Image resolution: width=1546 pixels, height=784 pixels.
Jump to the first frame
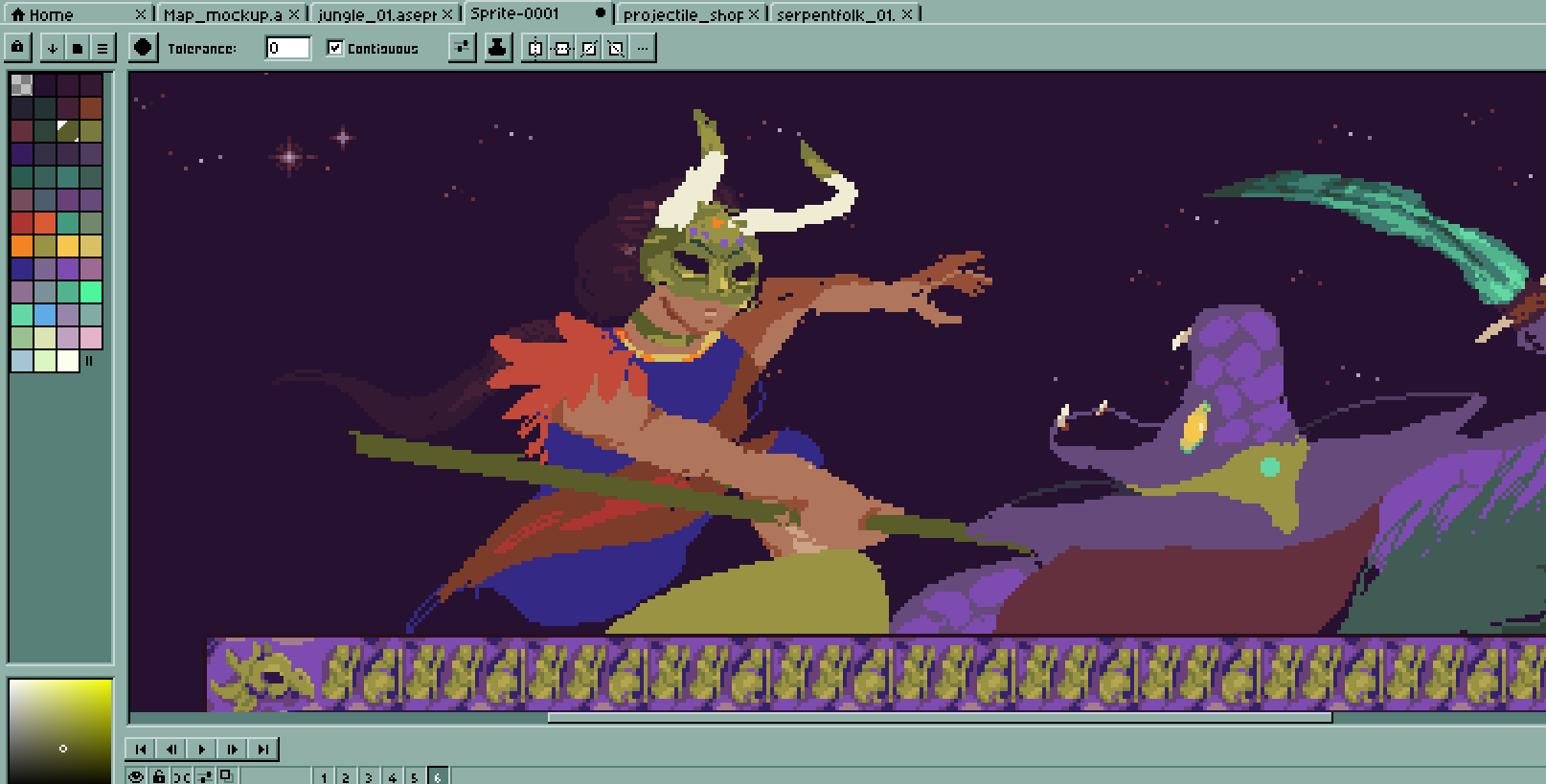click(141, 749)
